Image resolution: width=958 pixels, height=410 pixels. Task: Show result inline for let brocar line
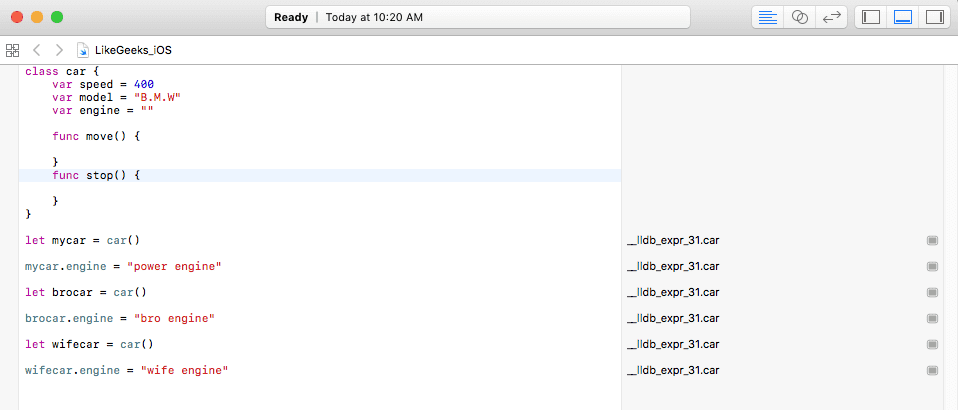pos(932,293)
